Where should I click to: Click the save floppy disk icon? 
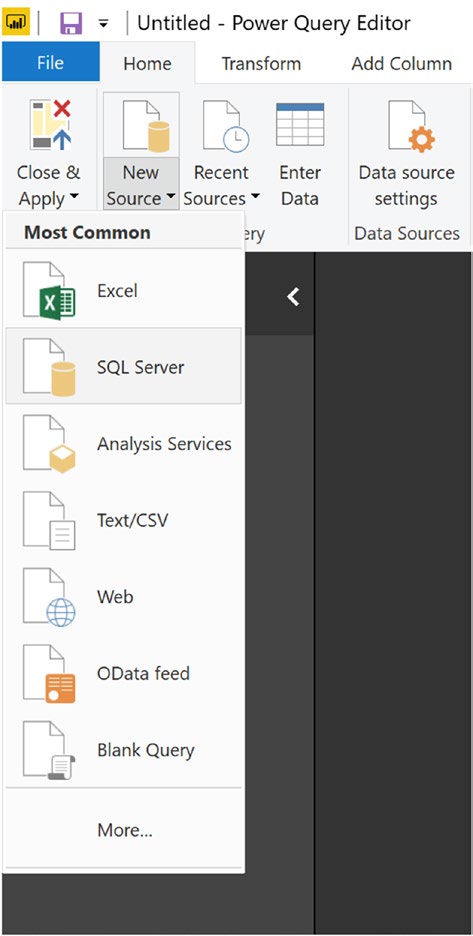click(x=71, y=23)
